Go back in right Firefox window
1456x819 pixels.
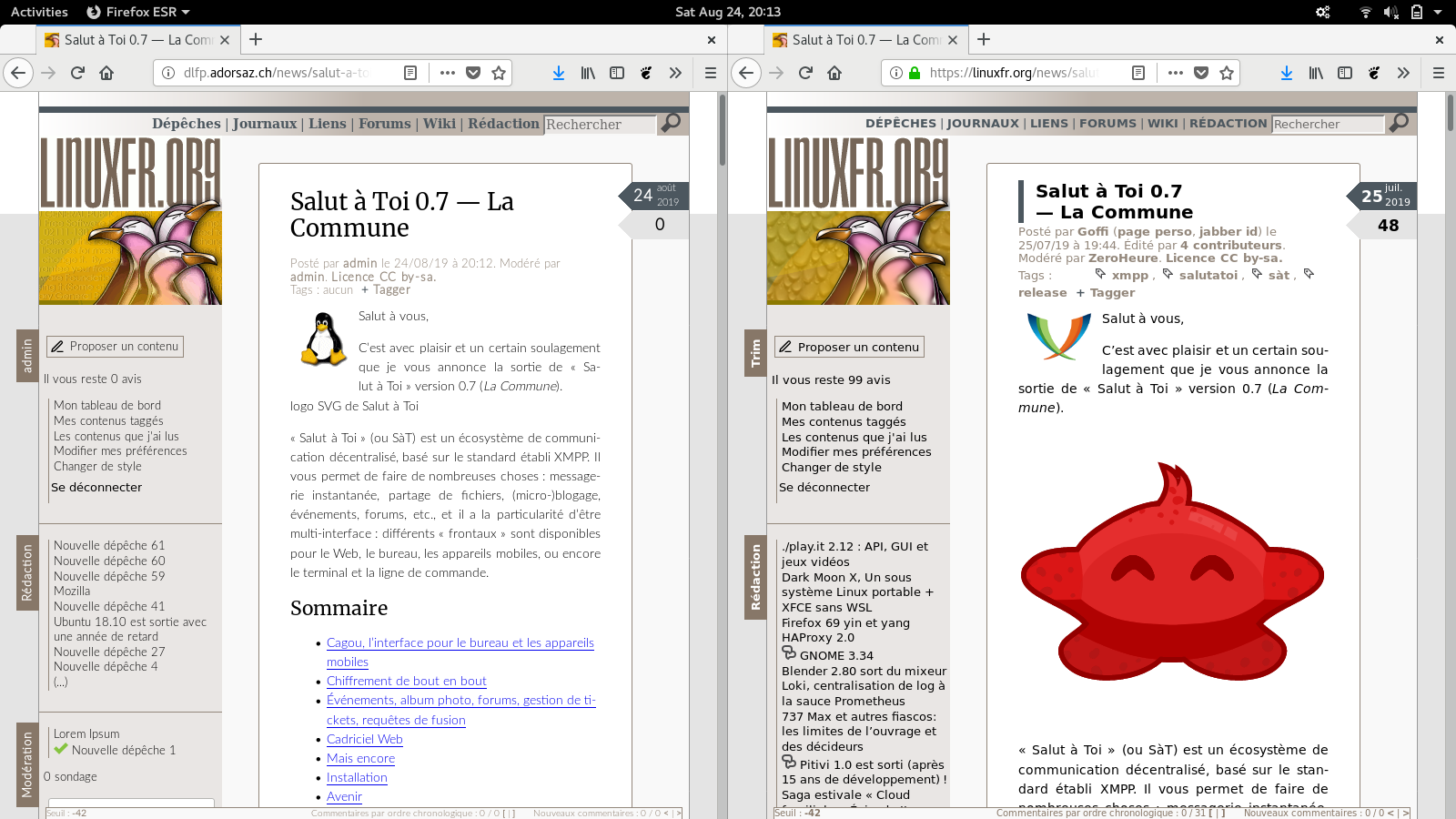pyautogui.click(x=746, y=73)
